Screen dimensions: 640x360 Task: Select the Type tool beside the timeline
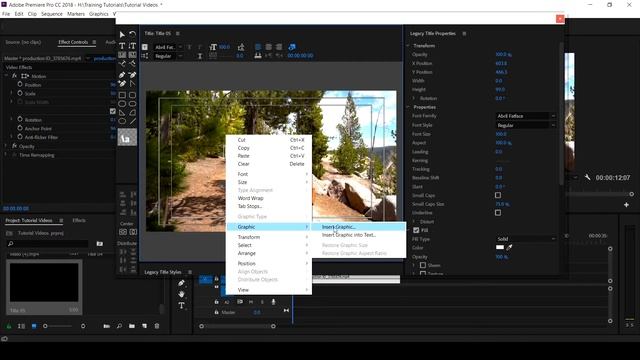click(x=182, y=305)
